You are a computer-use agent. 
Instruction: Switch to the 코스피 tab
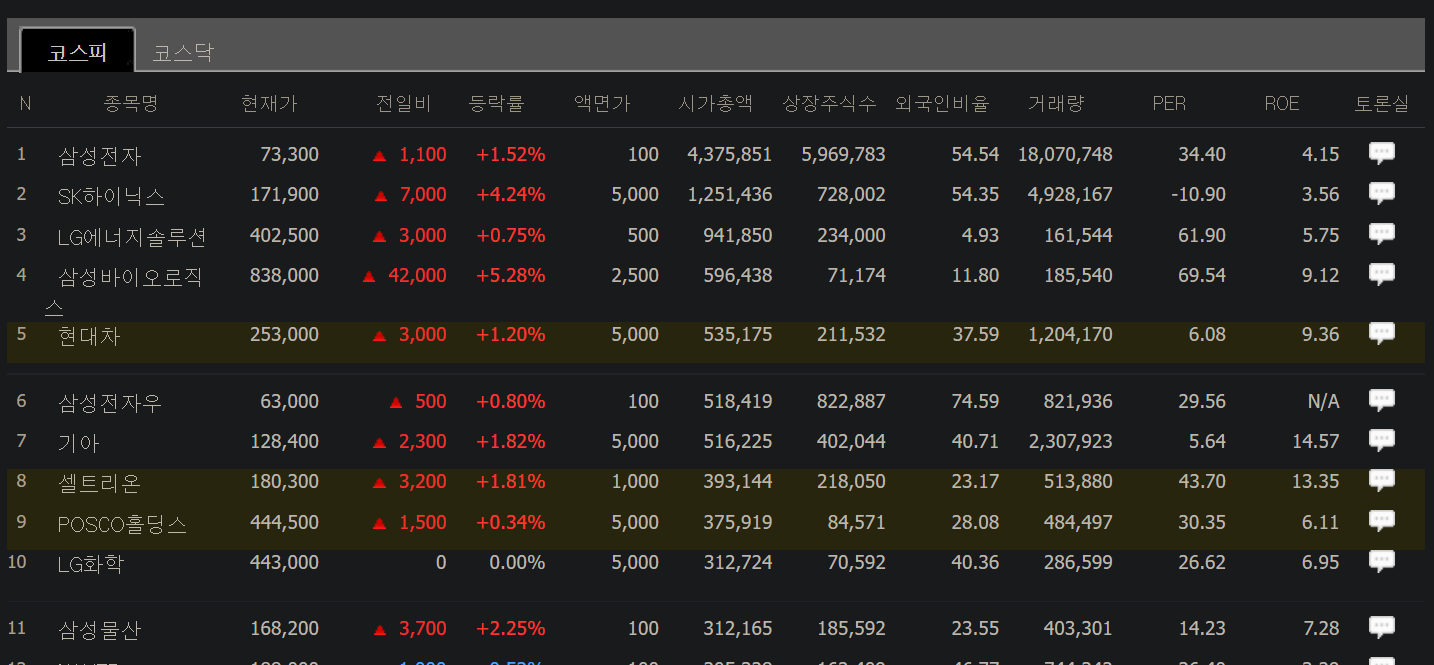tap(77, 51)
